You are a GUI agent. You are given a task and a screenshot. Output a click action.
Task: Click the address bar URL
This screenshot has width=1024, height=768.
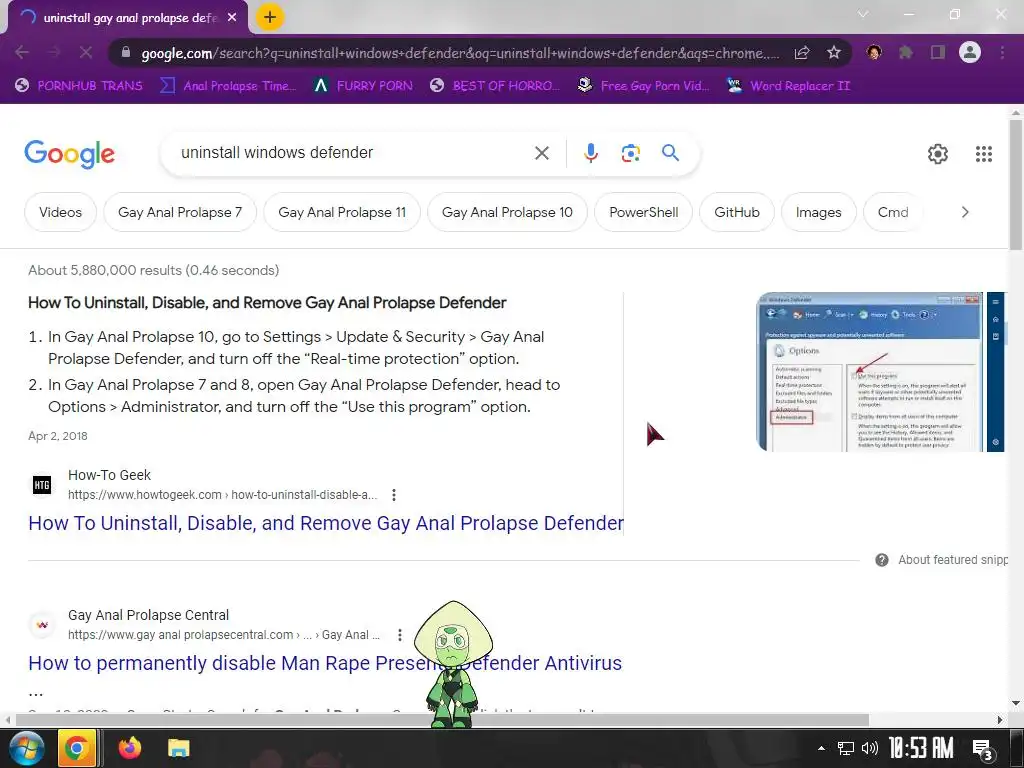(x=460, y=53)
